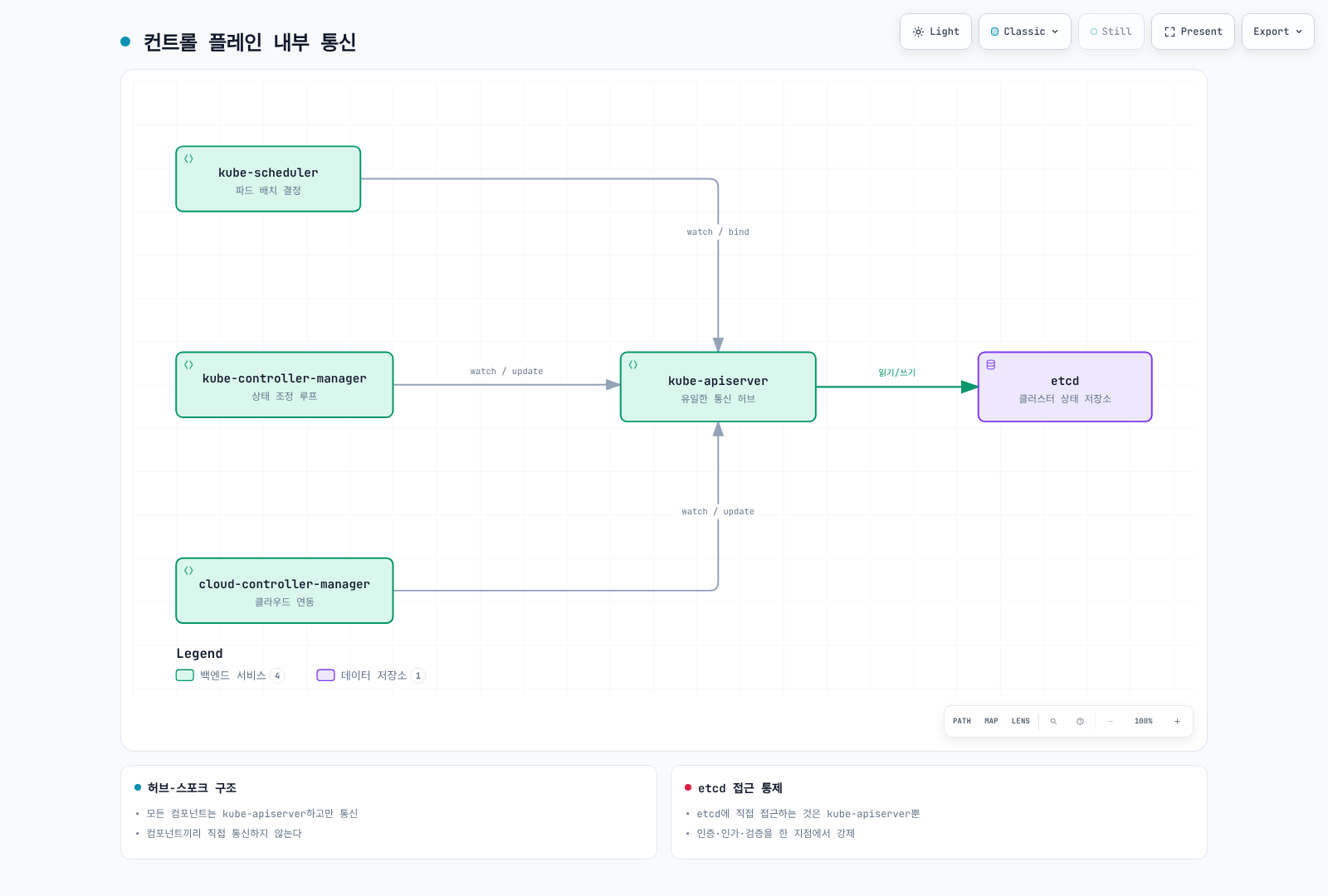The image size is (1328, 896).
Task: Open the Export dropdown menu
Action: (x=1278, y=32)
